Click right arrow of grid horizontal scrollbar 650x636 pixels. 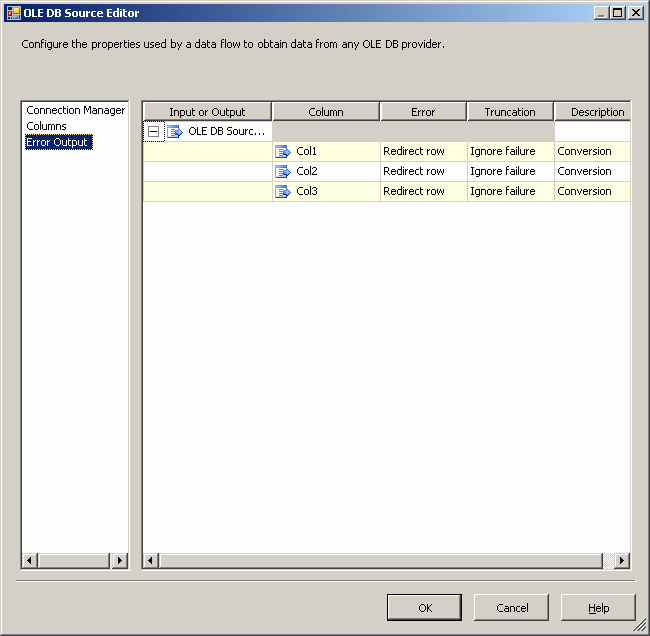[622, 561]
